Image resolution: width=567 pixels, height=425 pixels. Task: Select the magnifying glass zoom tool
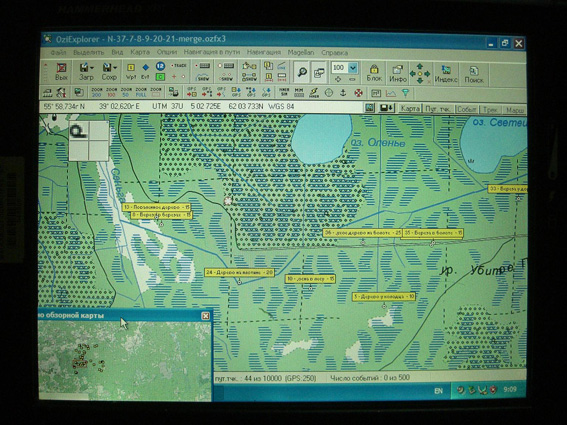(x=302, y=72)
